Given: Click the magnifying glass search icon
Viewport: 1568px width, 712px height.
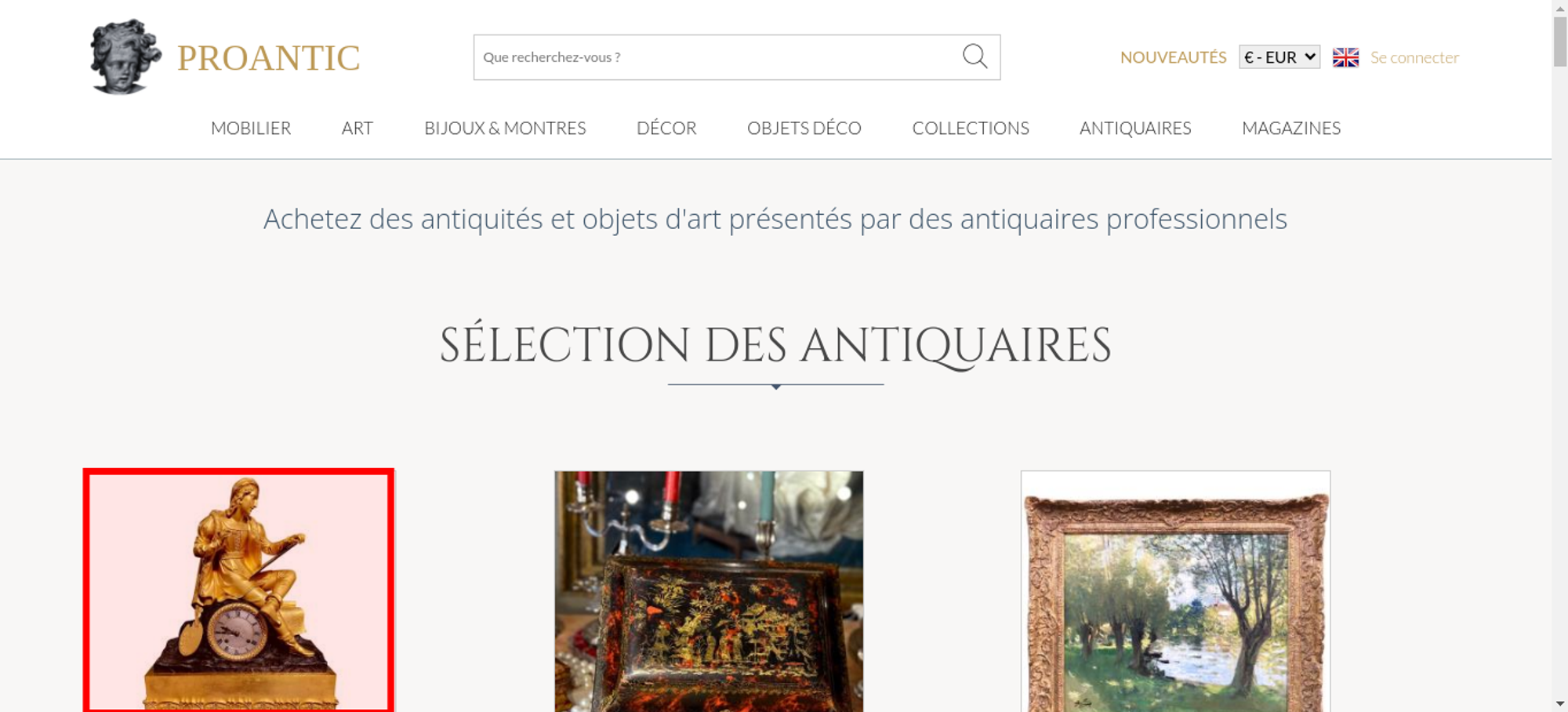Looking at the screenshot, I should (x=975, y=56).
